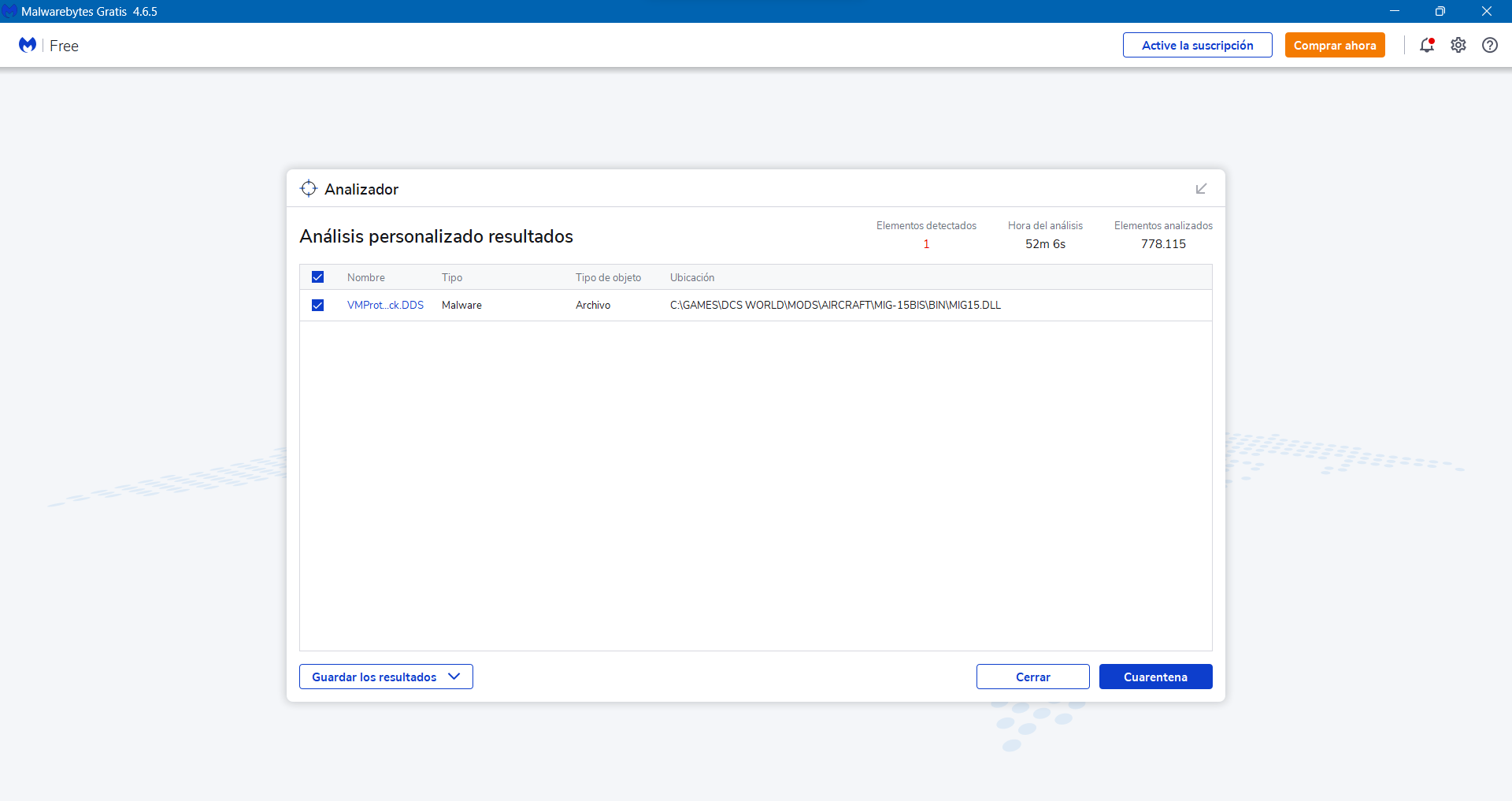Click the Malwarebytes logo in the header
This screenshot has width=1512, height=801.
click(28, 45)
